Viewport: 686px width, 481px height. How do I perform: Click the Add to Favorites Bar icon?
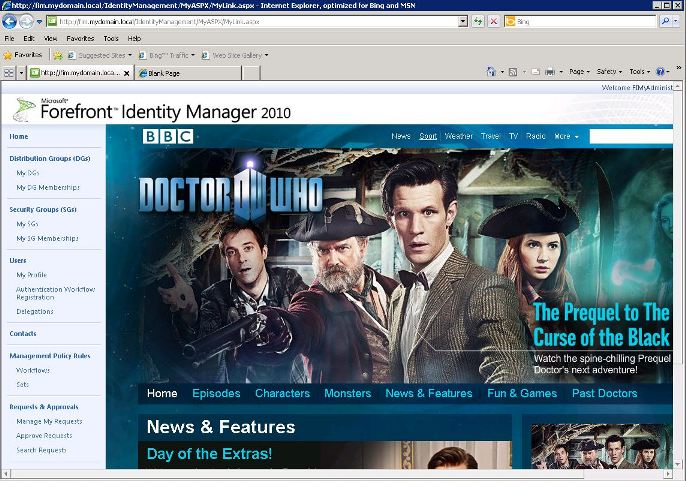click(58, 56)
